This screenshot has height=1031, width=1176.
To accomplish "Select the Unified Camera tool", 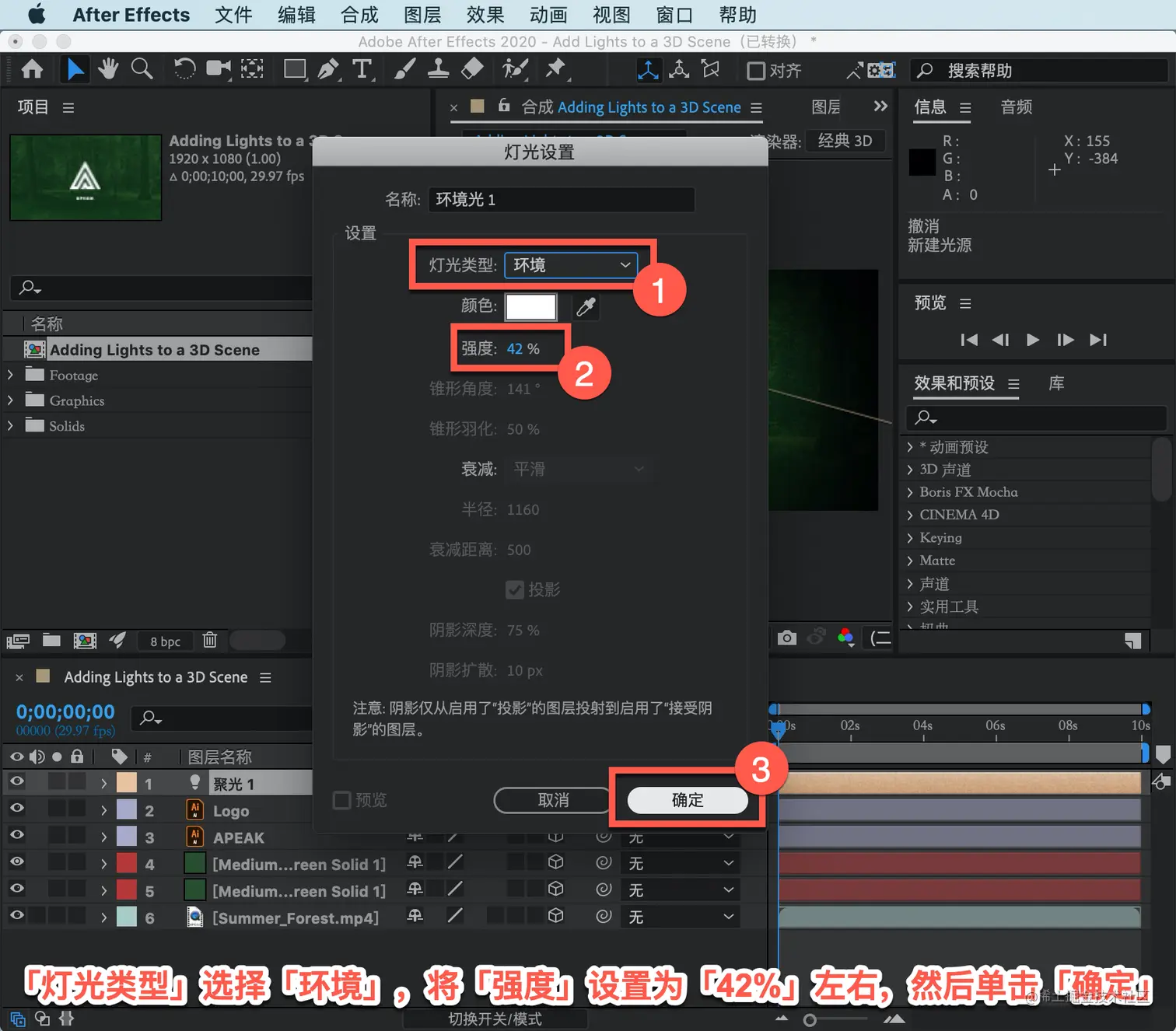I will click(x=219, y=70).
